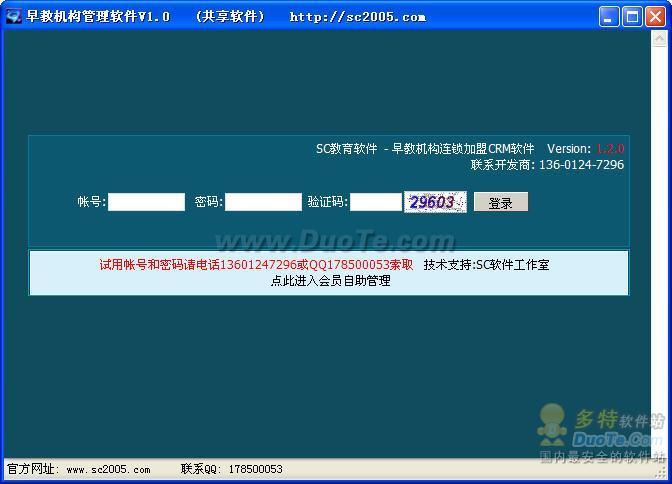
Task: Maximize the 早教机构管理软件 window
Action: [632, 17]
